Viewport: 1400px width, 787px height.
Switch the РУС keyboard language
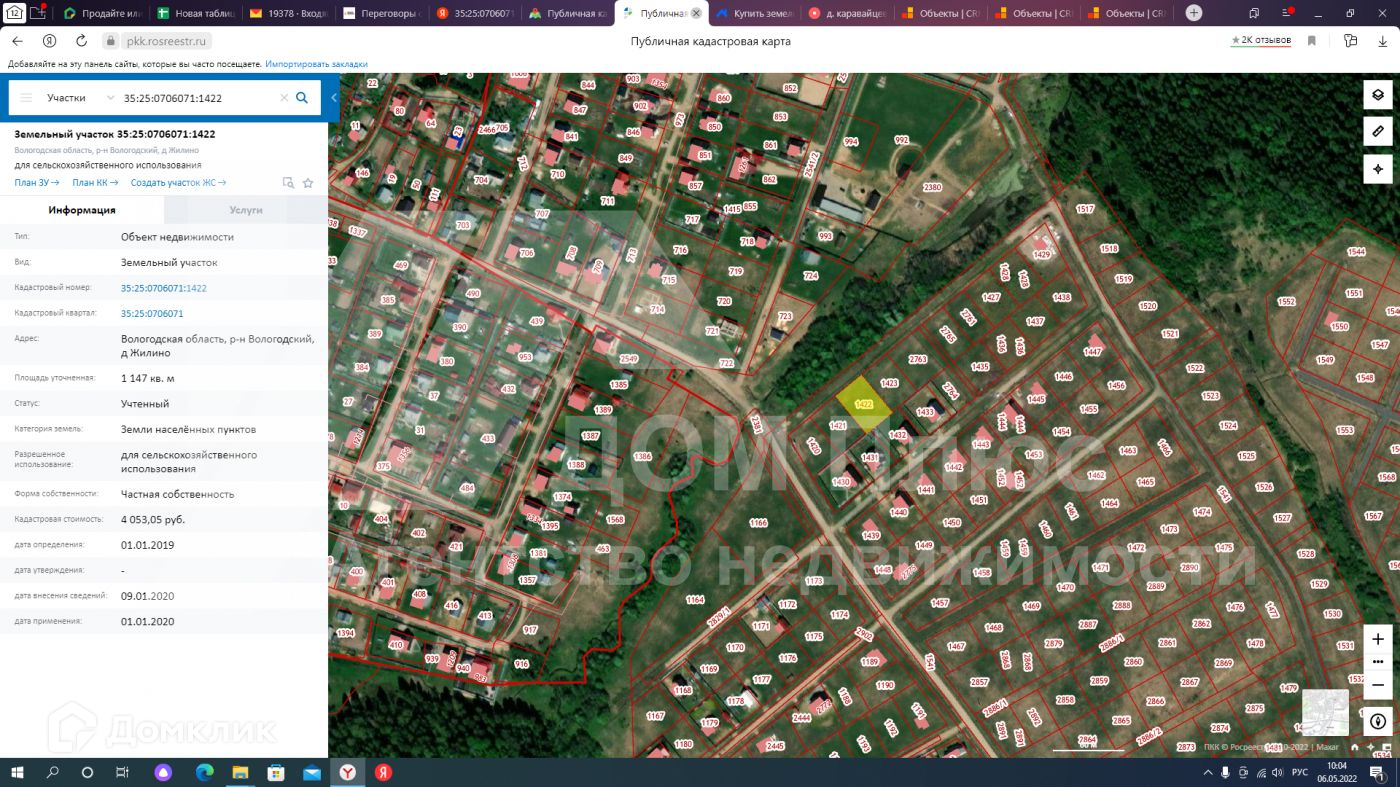click(x=1300, y=773)
